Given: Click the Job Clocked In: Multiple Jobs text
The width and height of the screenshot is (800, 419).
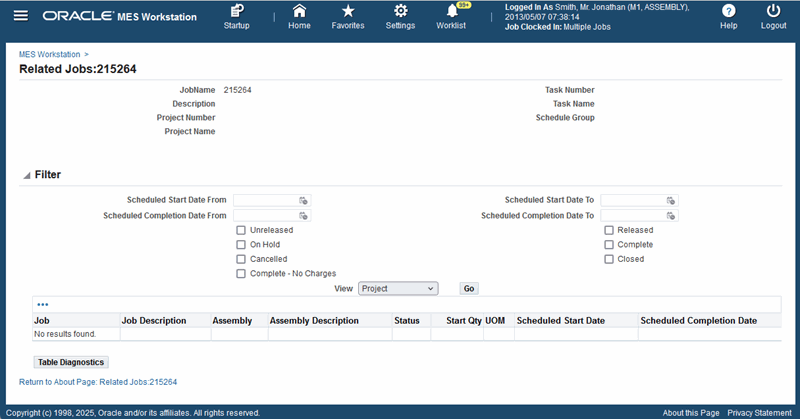Looking at the screenshot, I should coord(558,27).
